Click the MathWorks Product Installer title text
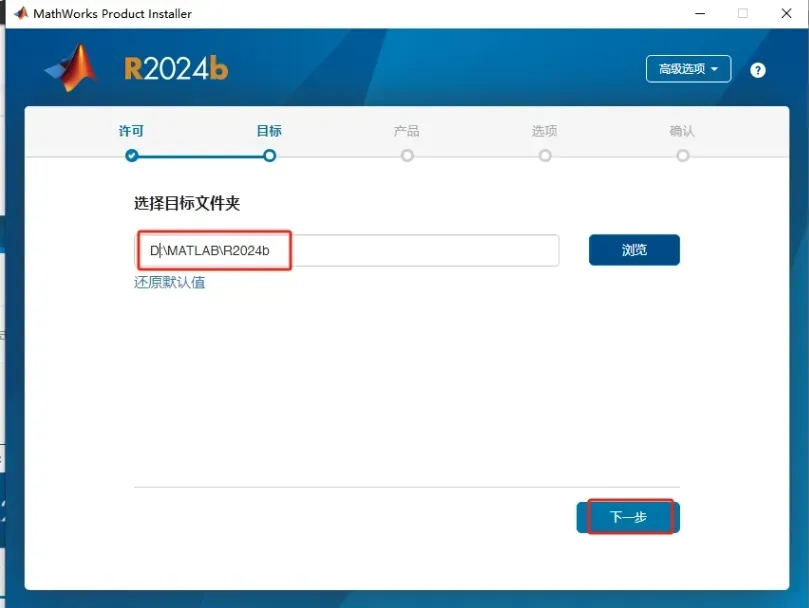The width and height of the screenshot is (809, 608). click(112, 14)
